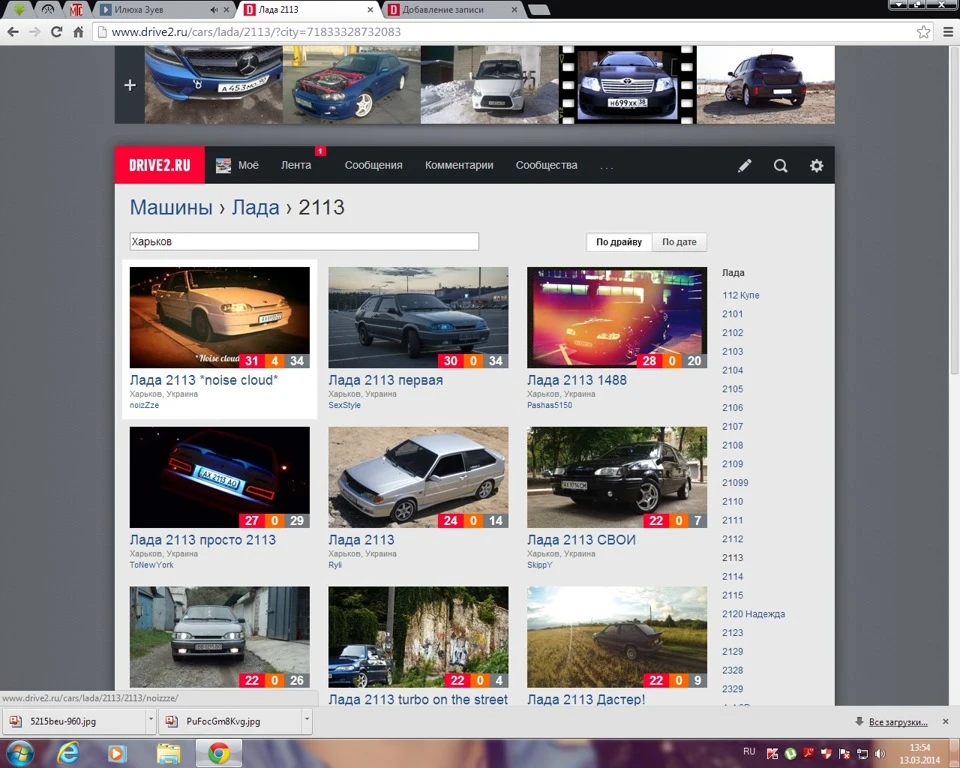Launch Internet Explorer from taskbar

pos(68,753)
